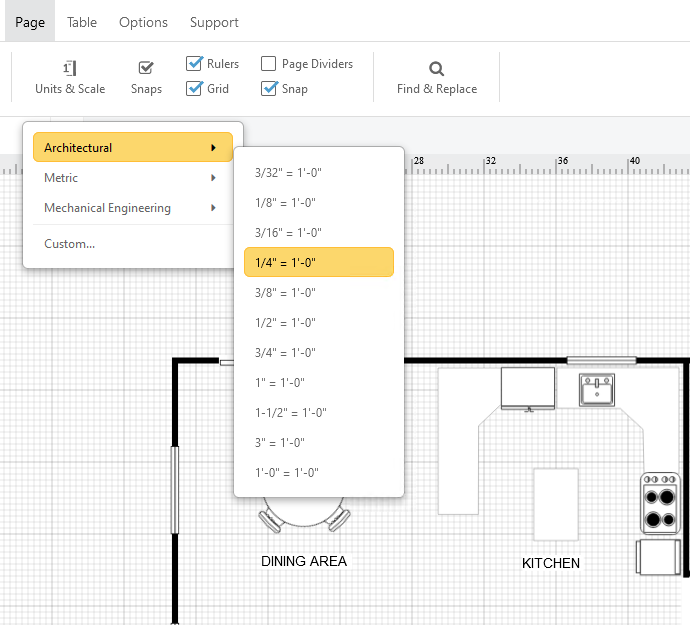Select the left wall window symbol
The height and width of the screenshot is (625, 690).
[x=176, y=489]
